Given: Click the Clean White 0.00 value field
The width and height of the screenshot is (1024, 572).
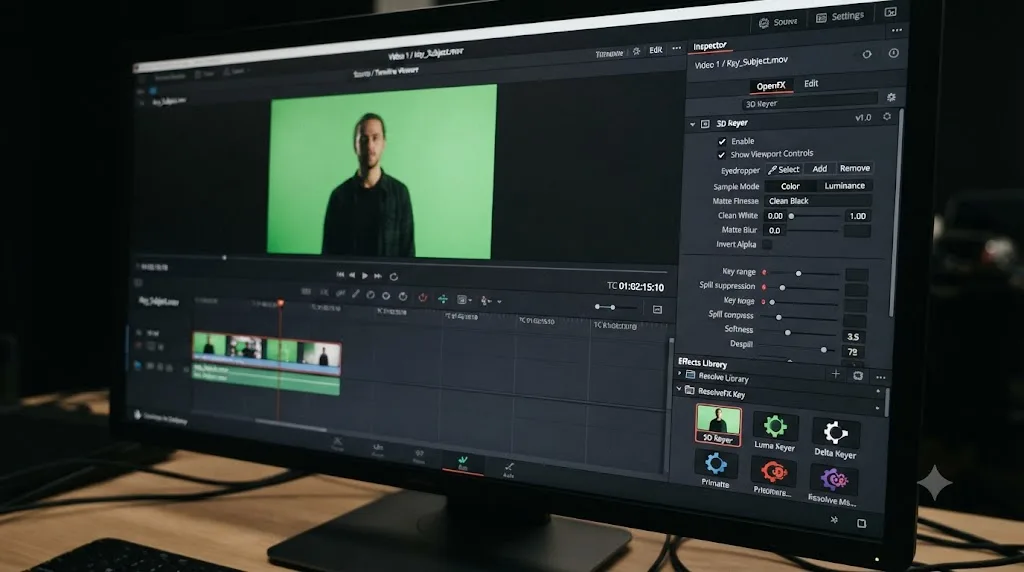Looking at the screenshot, I should pyautogui.click(x=775, y=216).
